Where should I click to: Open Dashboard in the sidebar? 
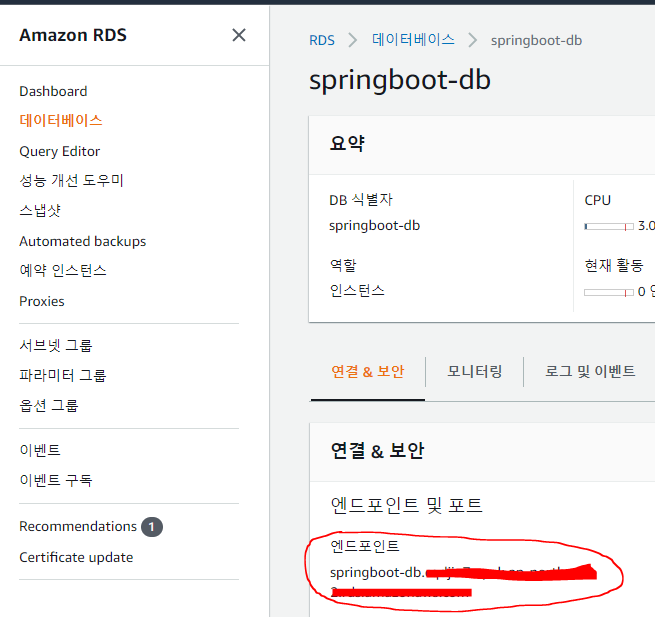[x=53, y=91]
